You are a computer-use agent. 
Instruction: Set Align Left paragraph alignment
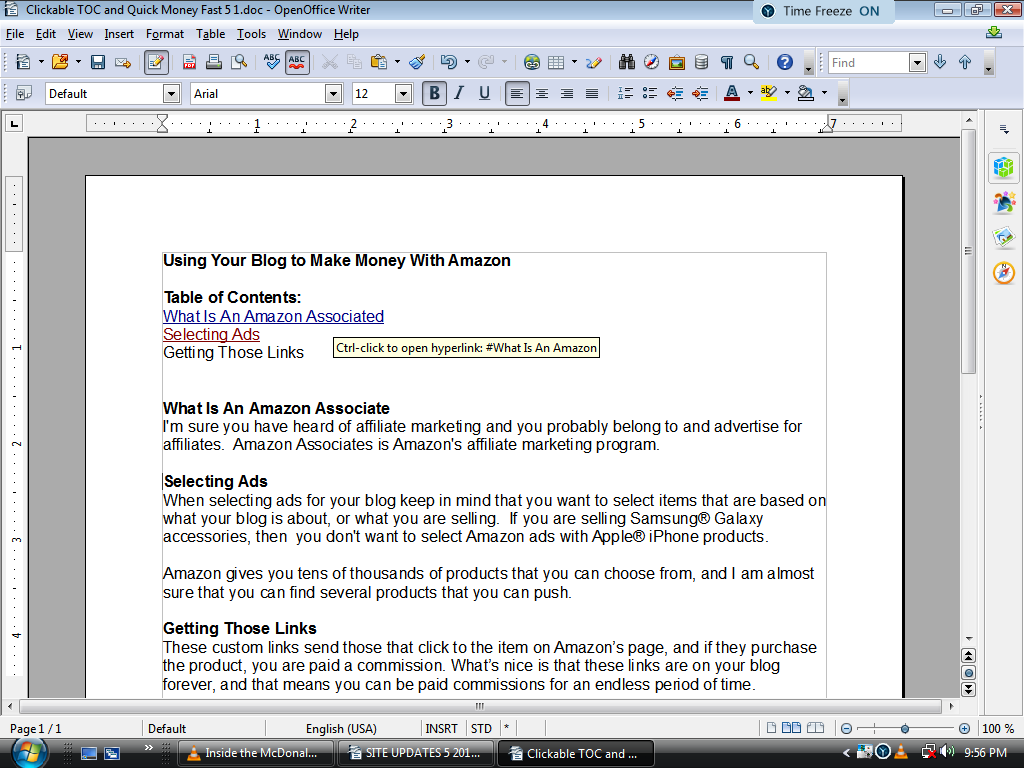pos(517,93)
